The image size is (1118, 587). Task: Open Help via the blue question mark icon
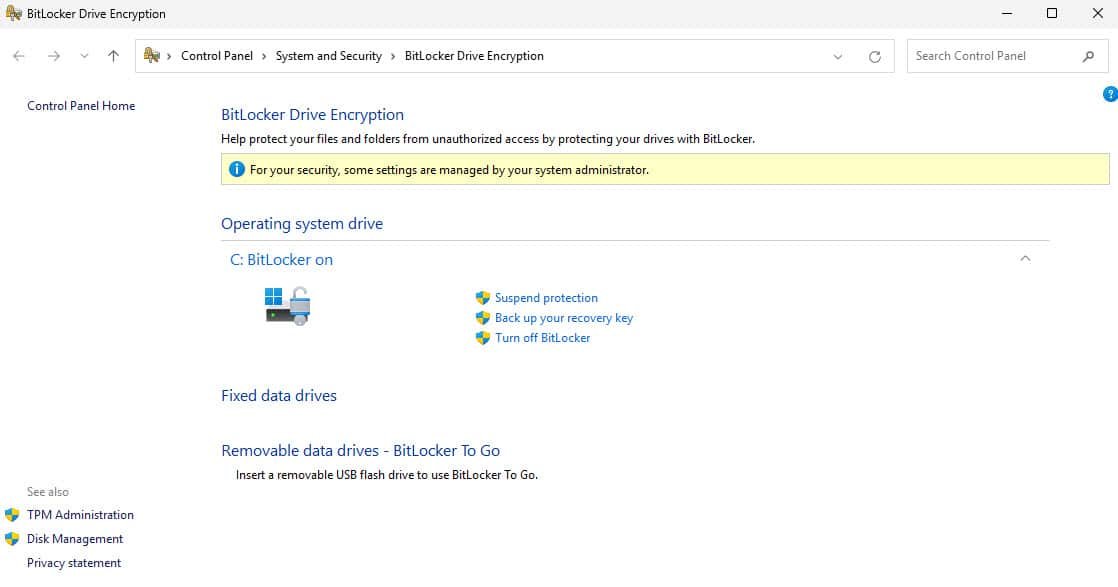1110,93
